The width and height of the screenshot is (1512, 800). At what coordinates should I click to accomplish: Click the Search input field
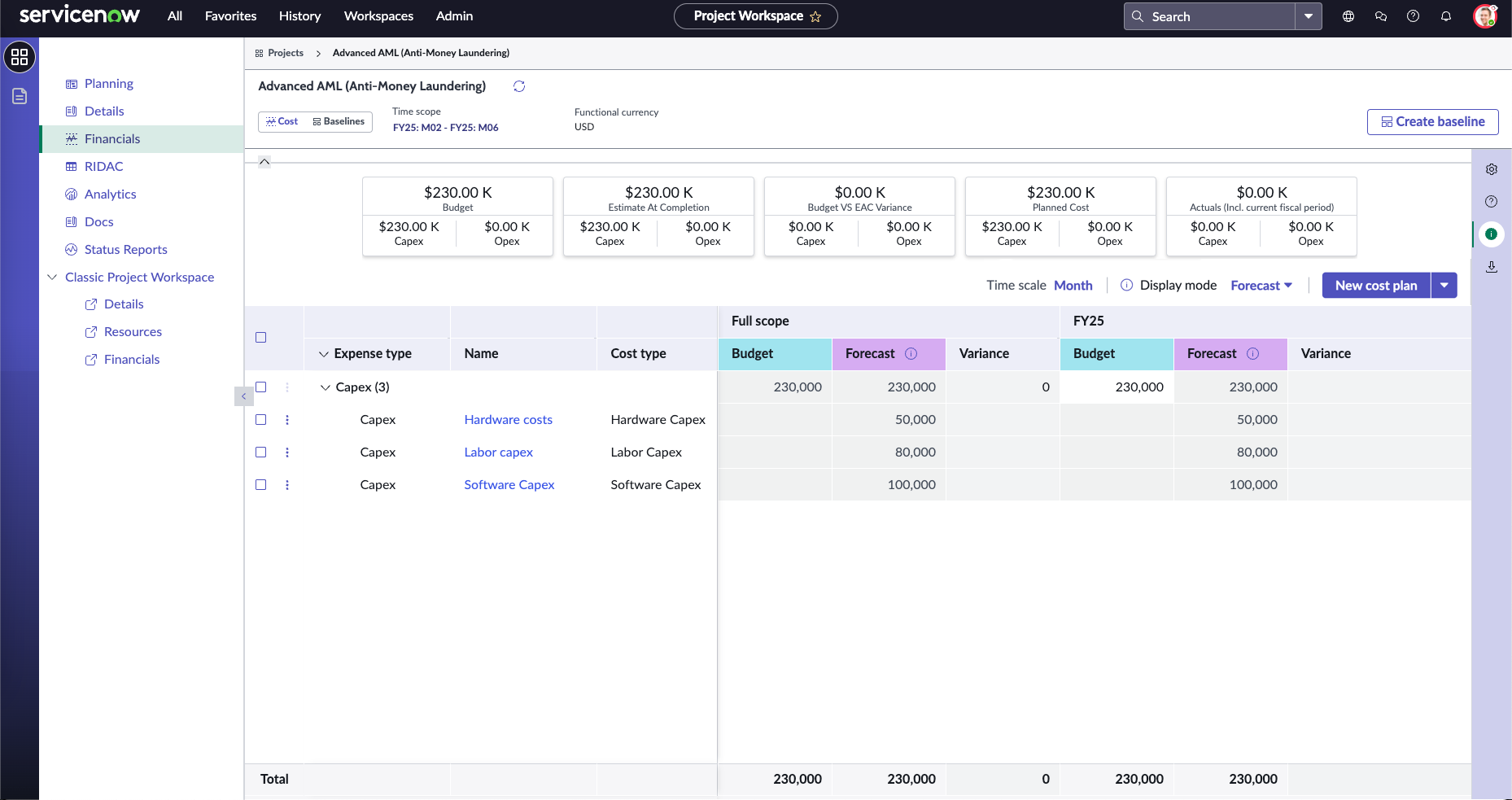coord(1209,16)
